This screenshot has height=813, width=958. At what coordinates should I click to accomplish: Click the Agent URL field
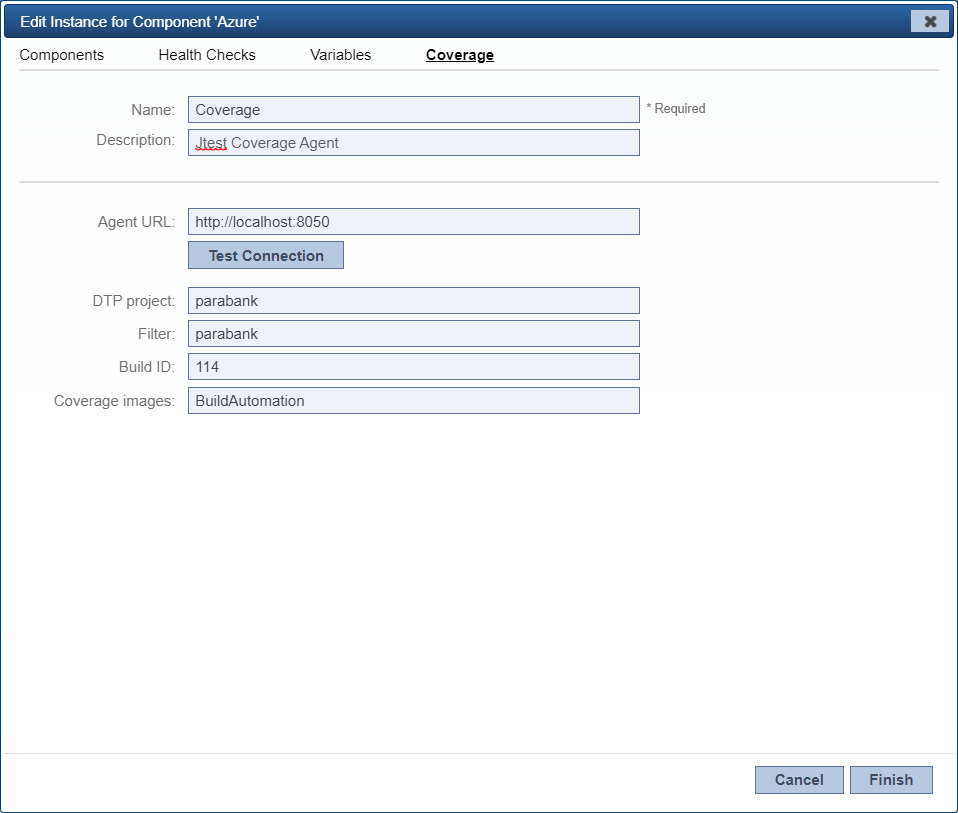[414, 221]
